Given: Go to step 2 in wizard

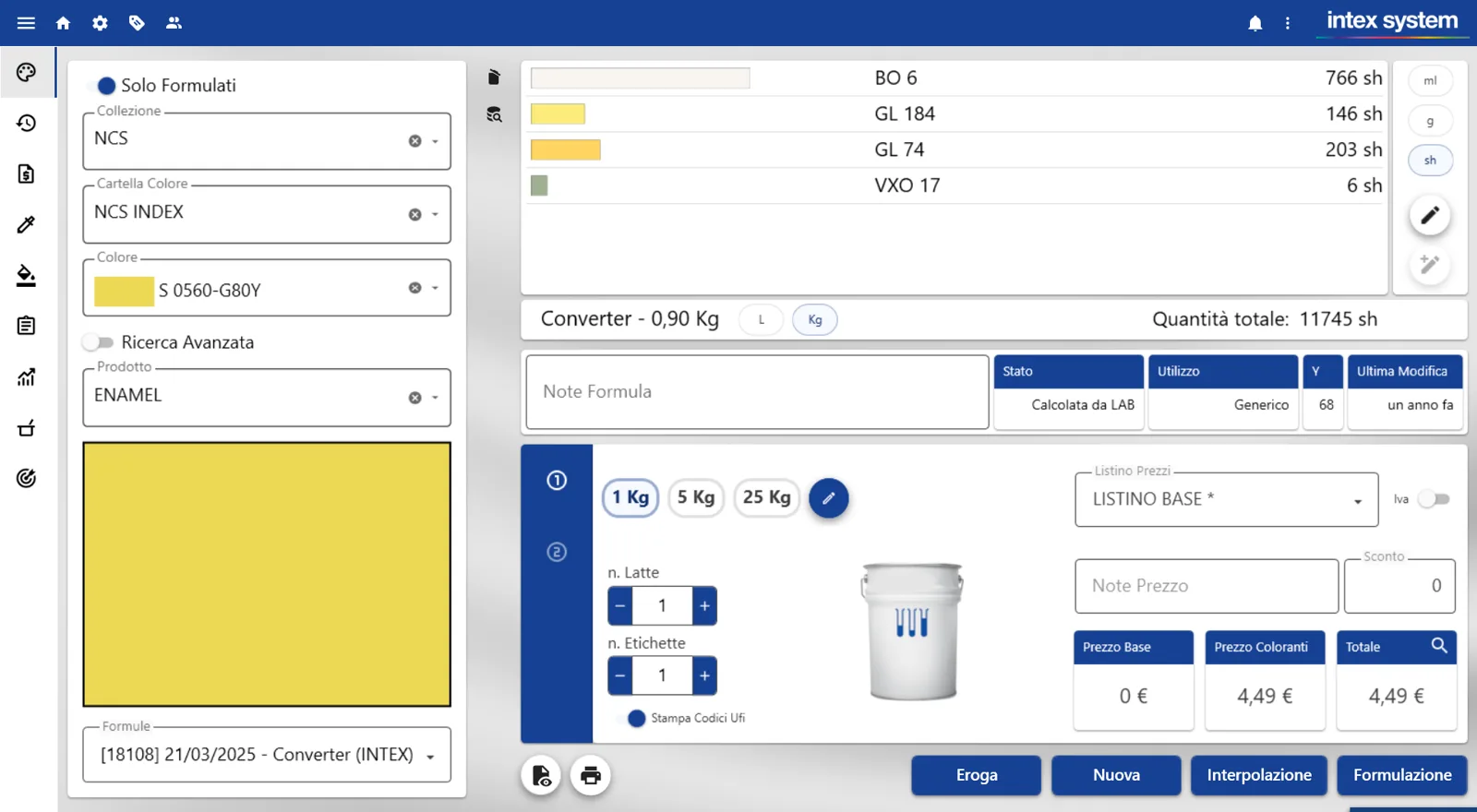Looking at the screenshot, I should (557, 552).
